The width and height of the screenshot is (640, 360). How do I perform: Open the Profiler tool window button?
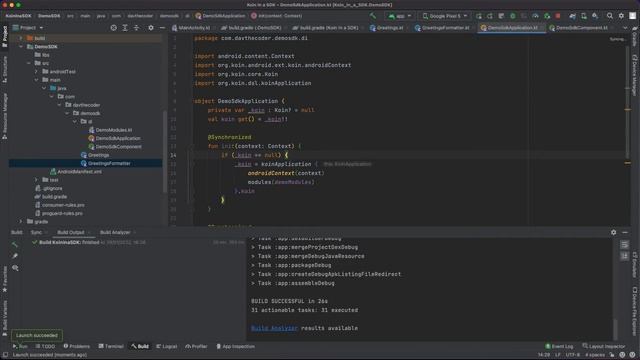(196, 346)
